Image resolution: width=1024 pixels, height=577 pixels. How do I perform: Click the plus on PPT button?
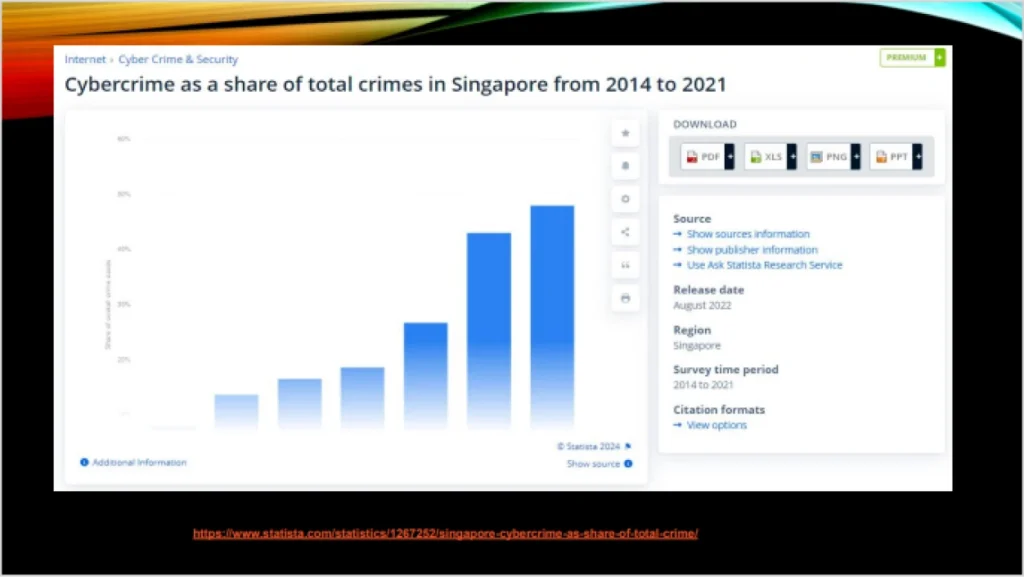click(x=918, y=157)
